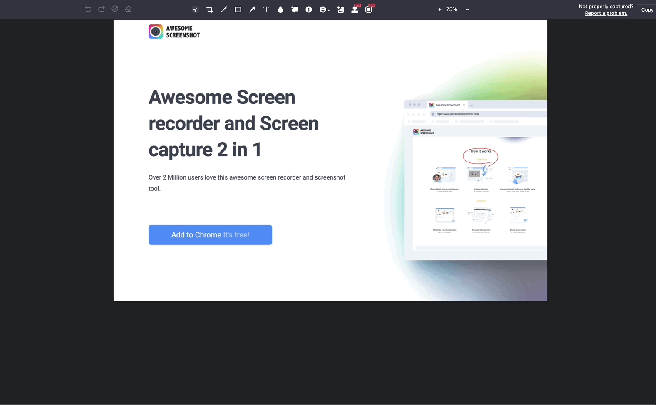This screenshot has width=656, height=405.
Task: Click the 'Not properly captured?' text
Action: pos(606,6)
